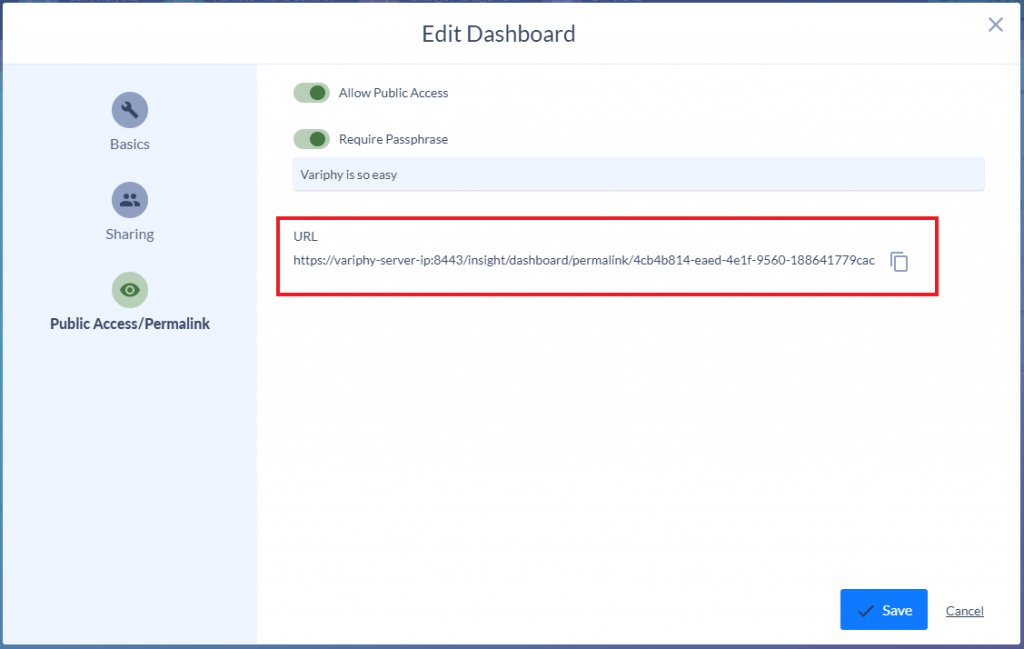The width and height of the screenshot is (1024, 649).
Task: Click the Basics wrench icon
Action: click(x=129, y=110)
